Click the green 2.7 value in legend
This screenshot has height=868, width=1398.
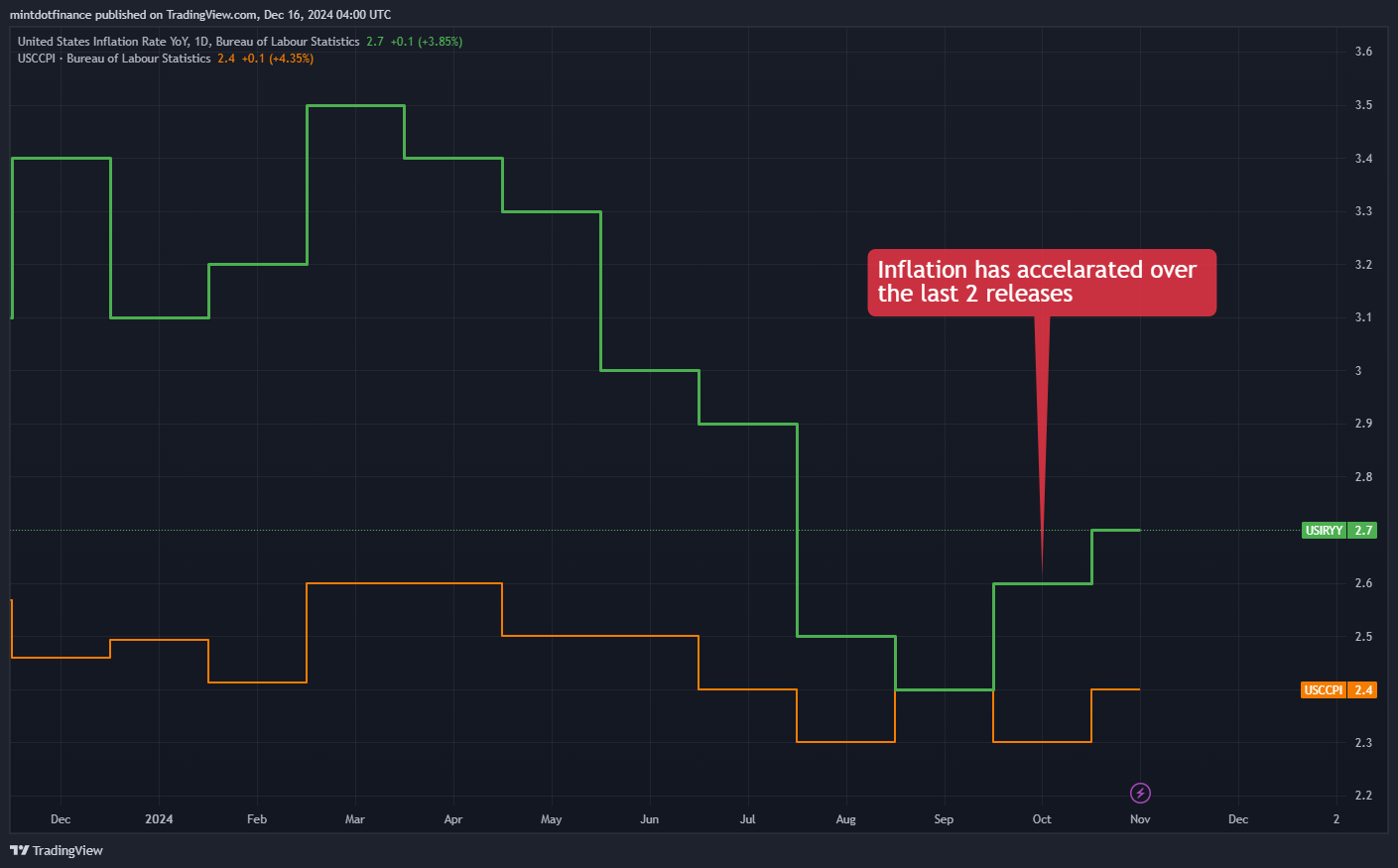click(x=374, y=42)
